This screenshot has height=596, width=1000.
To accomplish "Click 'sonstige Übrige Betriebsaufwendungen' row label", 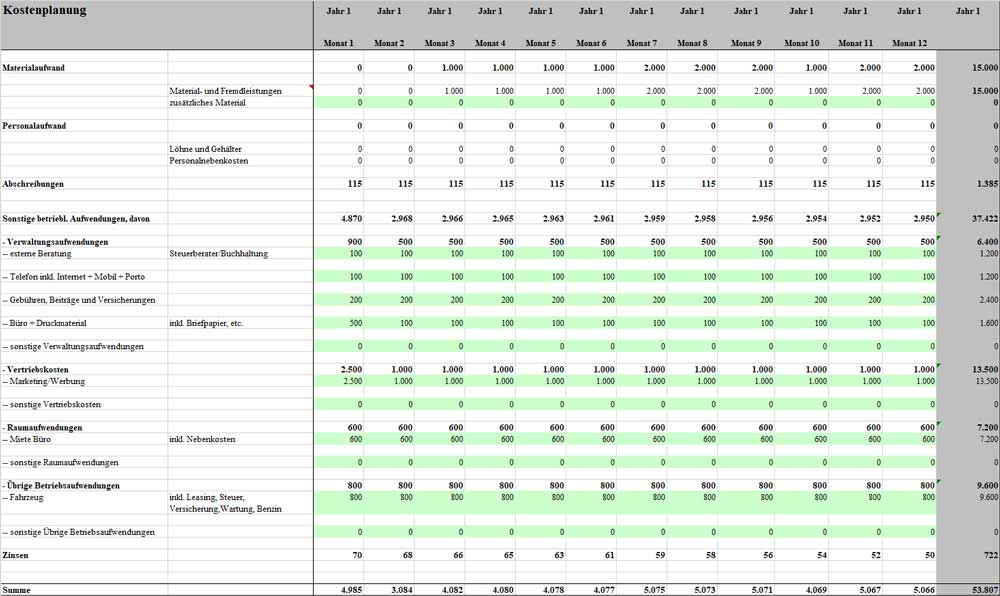I will 78,532.
